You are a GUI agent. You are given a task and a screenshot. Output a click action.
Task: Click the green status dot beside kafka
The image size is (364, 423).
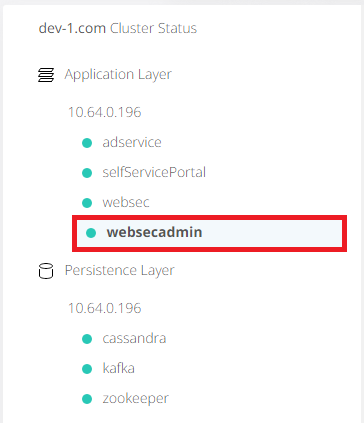coord(87,369)
